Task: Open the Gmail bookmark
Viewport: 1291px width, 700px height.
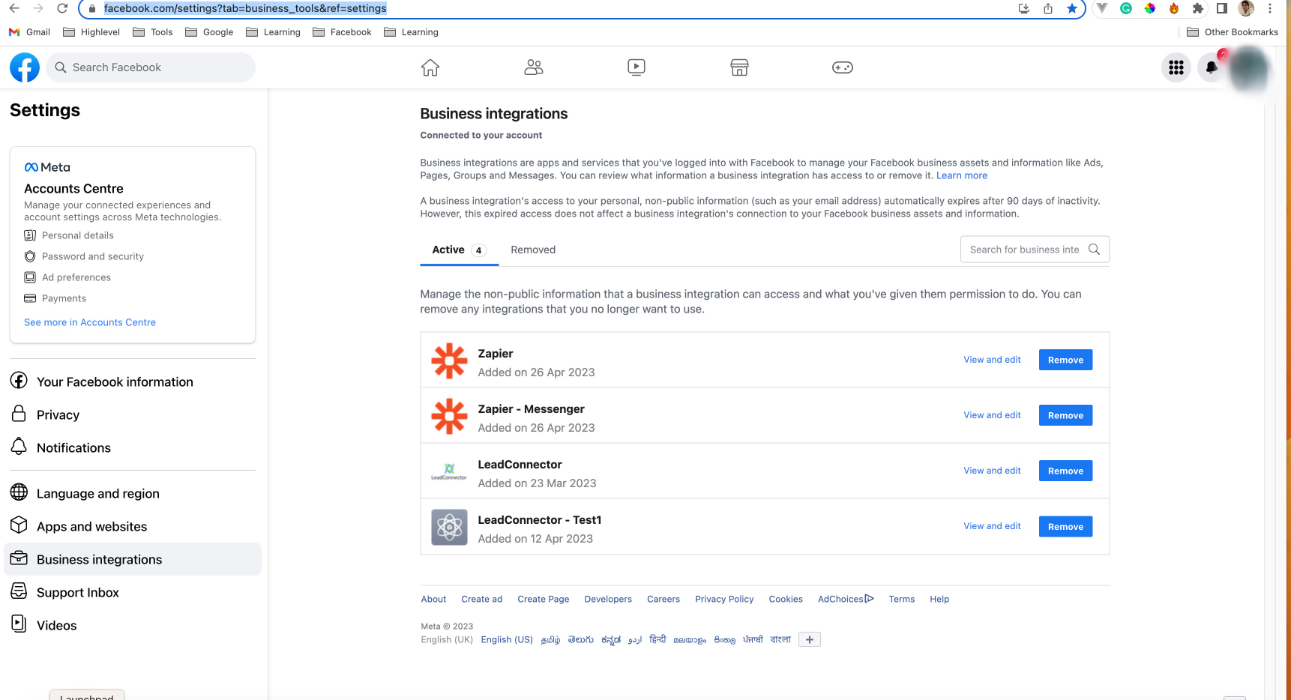Action: (29, 32)
